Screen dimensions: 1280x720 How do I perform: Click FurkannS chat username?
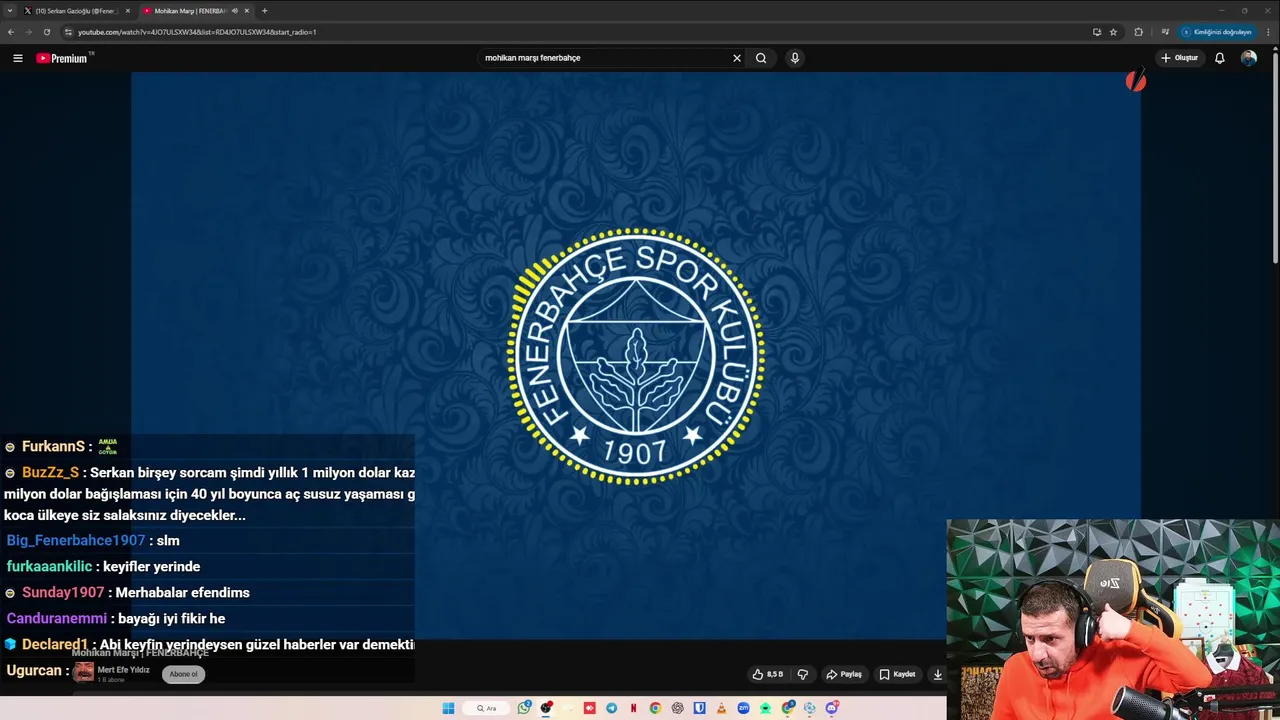(53, 446)
